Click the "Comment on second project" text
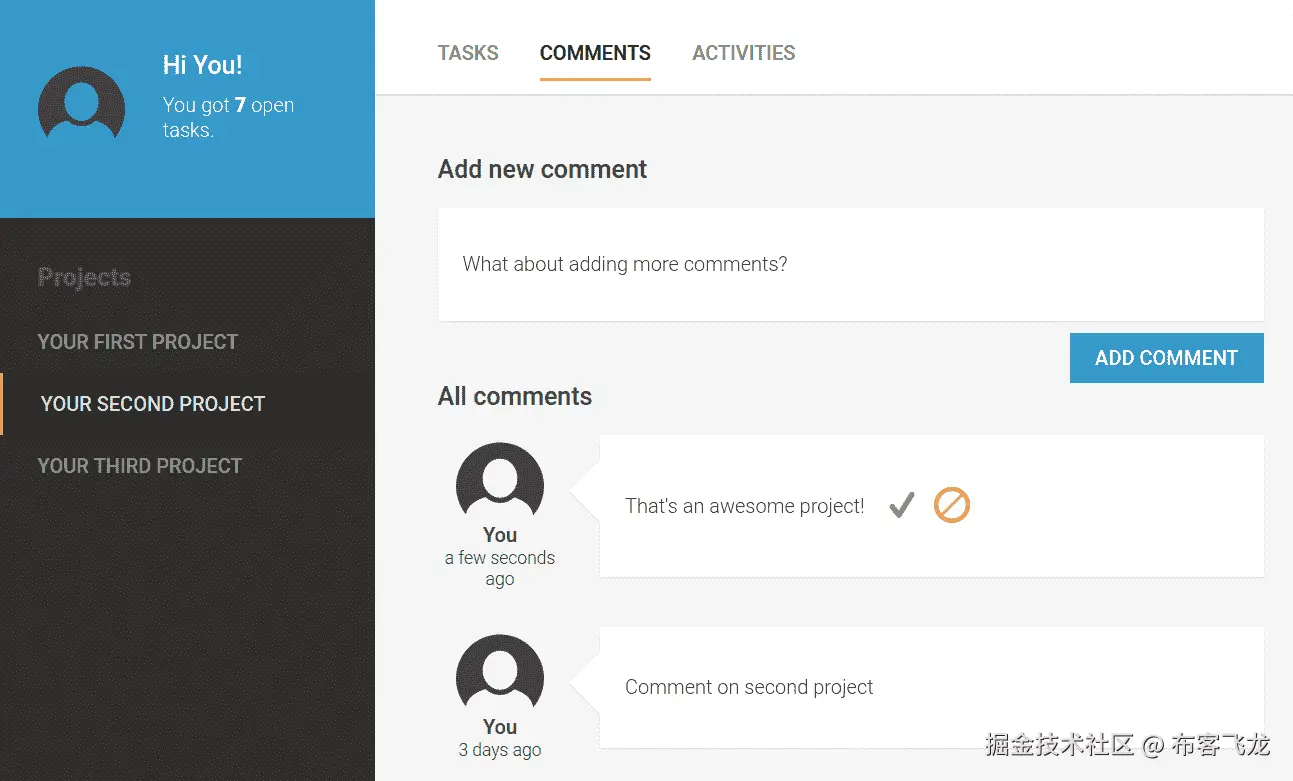This screenshot has height=781, width=1293. 749,687
